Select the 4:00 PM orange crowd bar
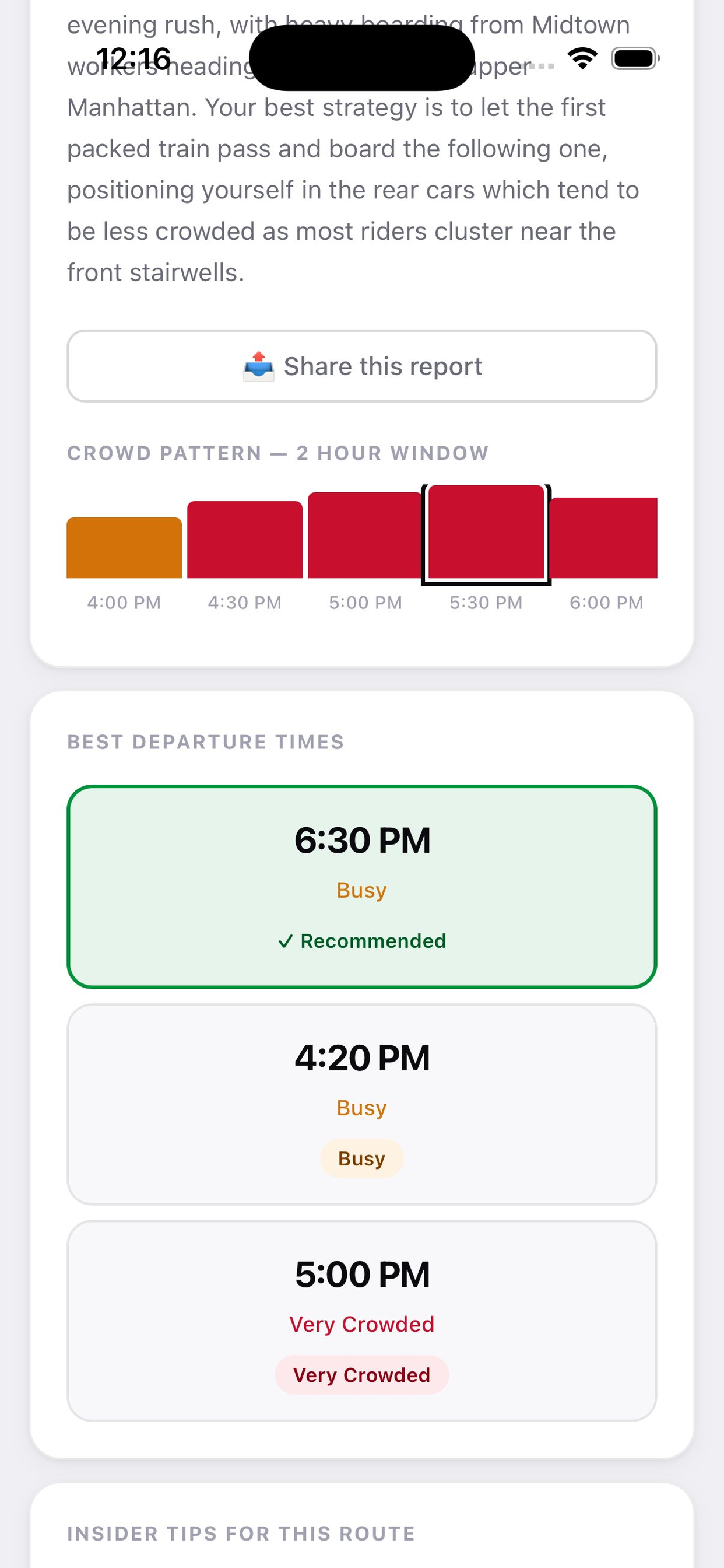Screen dimensions: 724x1568 [x=124, y=547]
